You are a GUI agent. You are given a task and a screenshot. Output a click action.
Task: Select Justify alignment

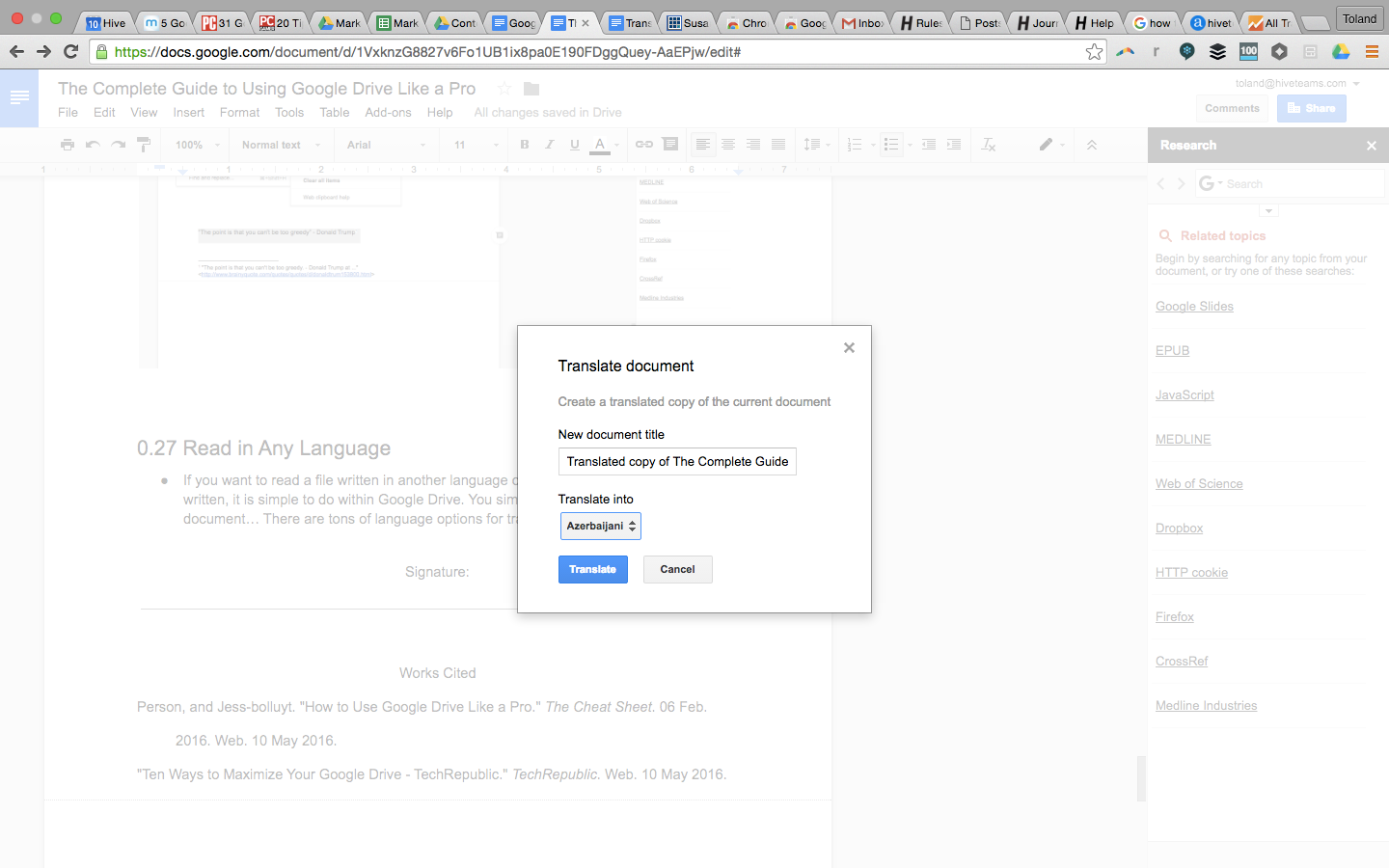778,145
